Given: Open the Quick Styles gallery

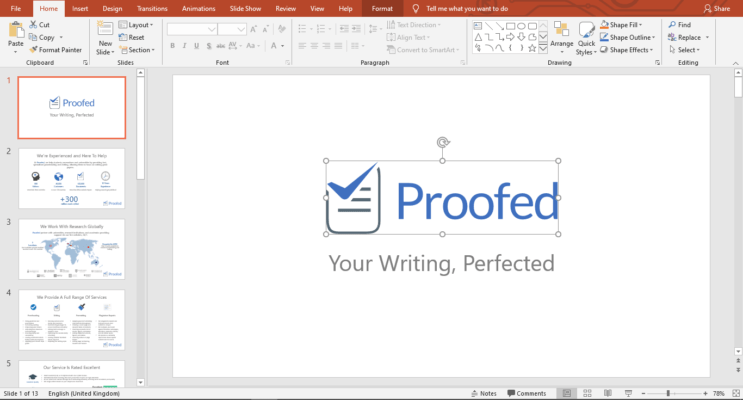Looking at the screenshot, I should click(x=586, y=38).
